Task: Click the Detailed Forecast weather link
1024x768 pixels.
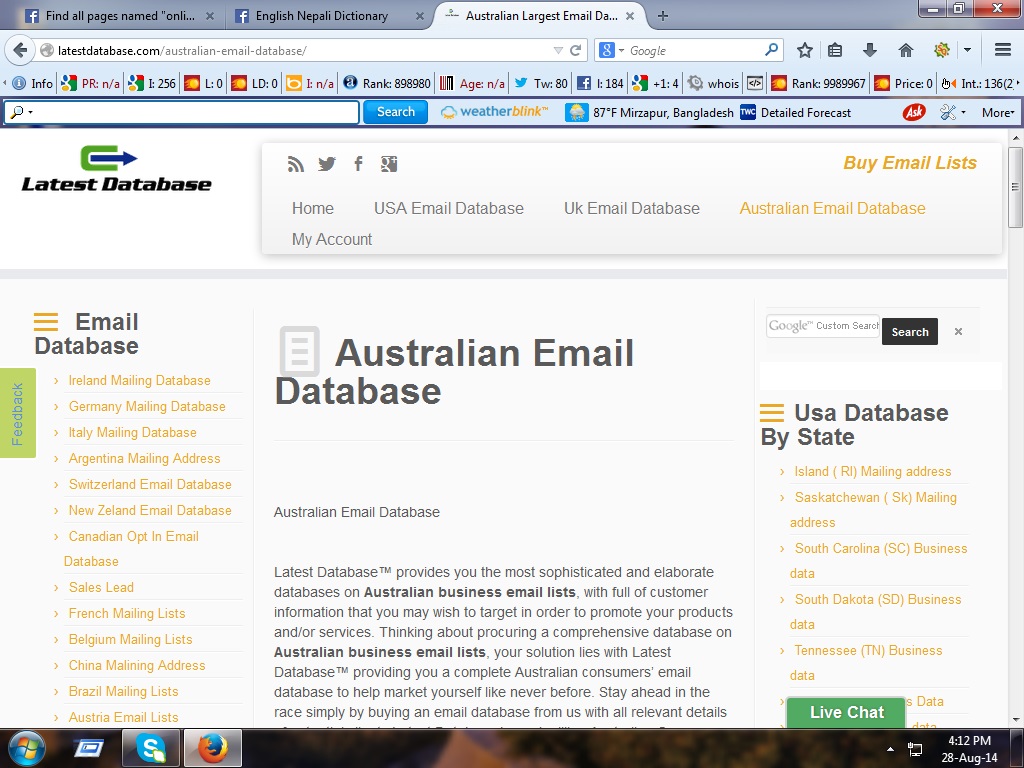Action: click(x=805, y=112)
